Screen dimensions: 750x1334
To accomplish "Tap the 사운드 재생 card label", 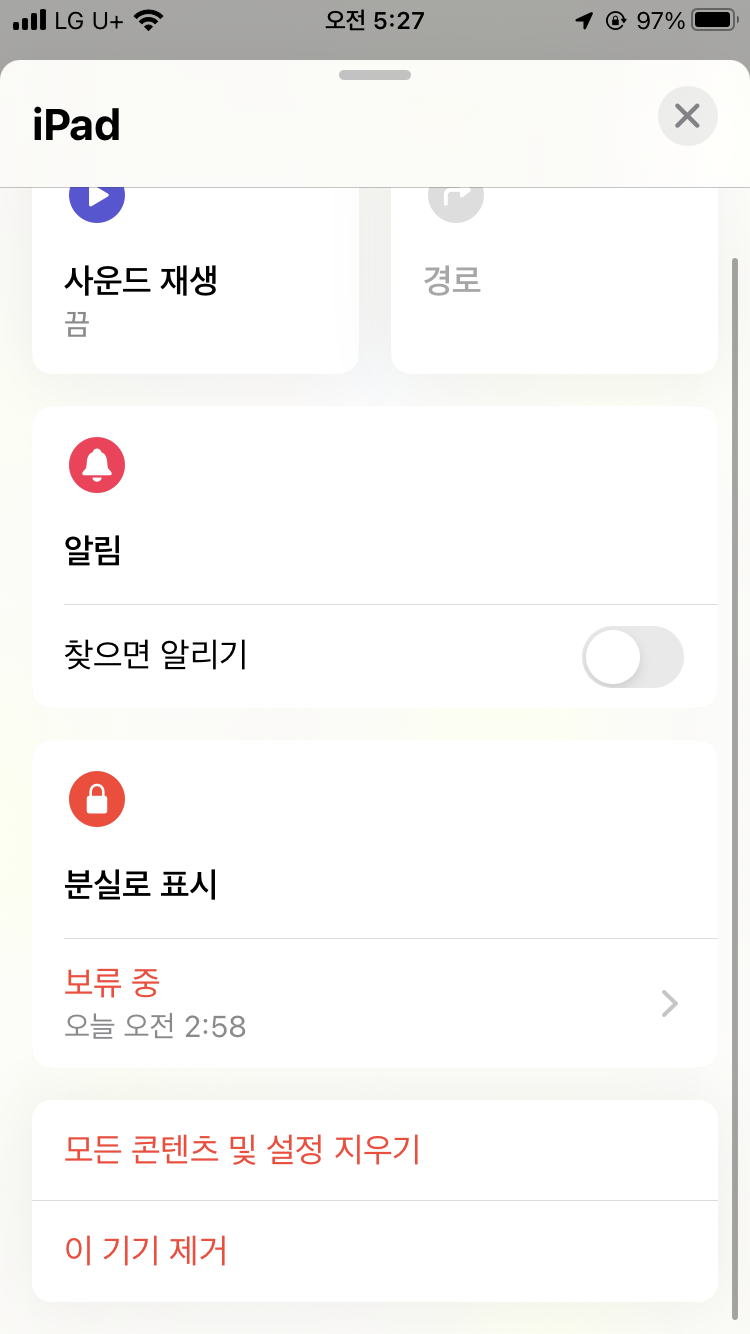I will pyautogui.click(x=141, y=281).
